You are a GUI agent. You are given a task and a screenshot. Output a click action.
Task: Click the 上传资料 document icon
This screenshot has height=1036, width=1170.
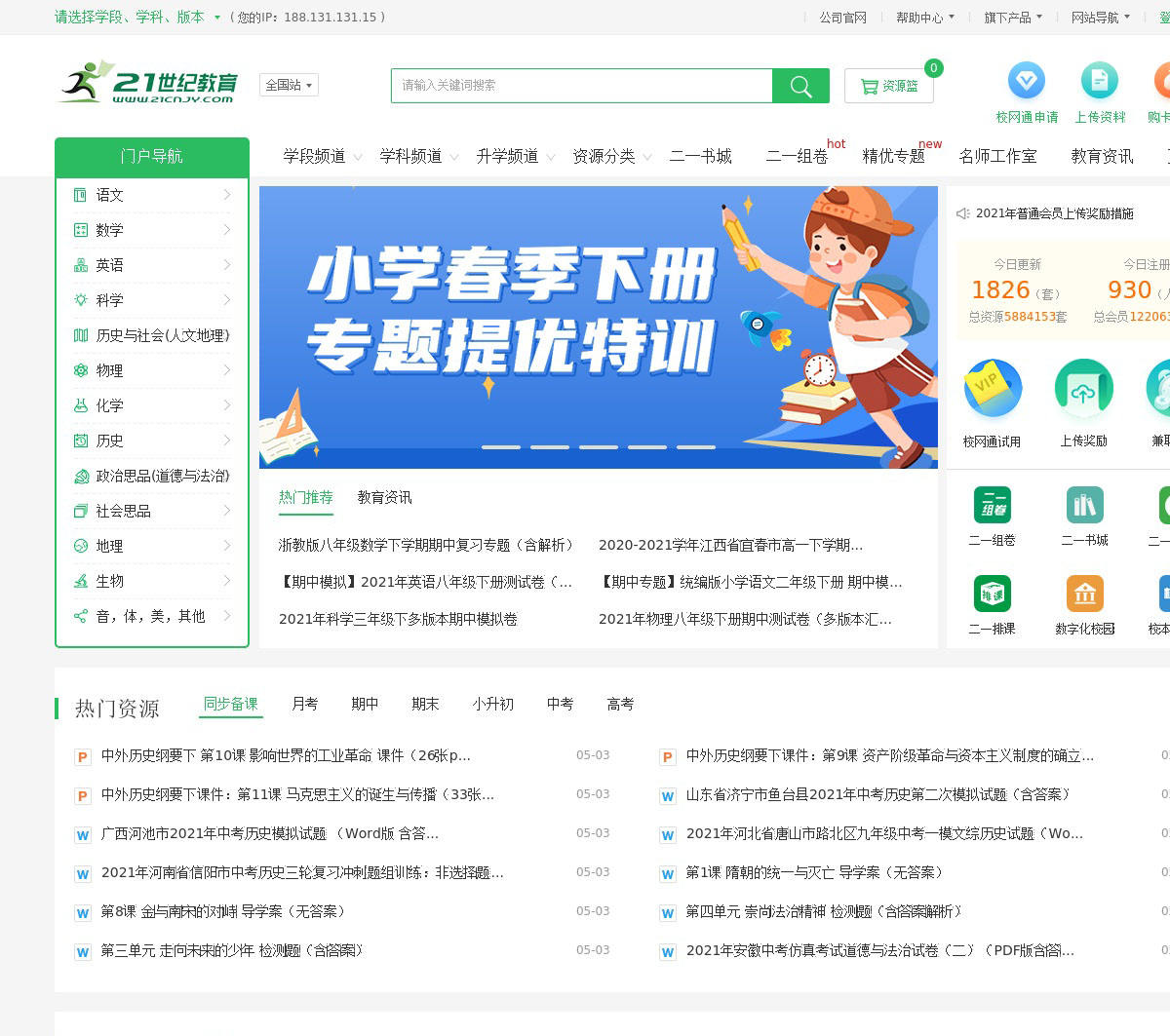(x=1099, y=81)
